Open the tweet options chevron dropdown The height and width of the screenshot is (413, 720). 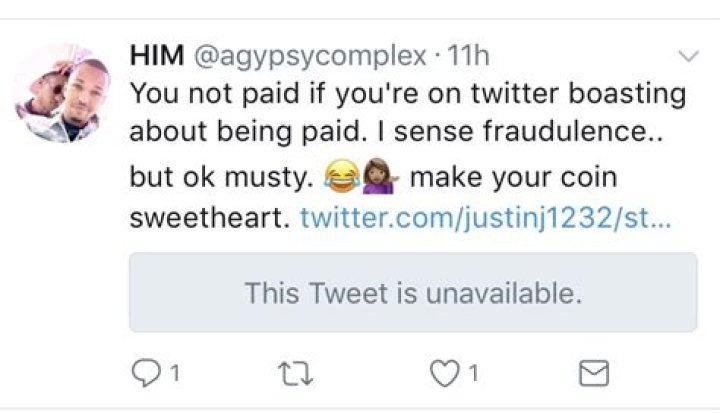coord(688,56)
